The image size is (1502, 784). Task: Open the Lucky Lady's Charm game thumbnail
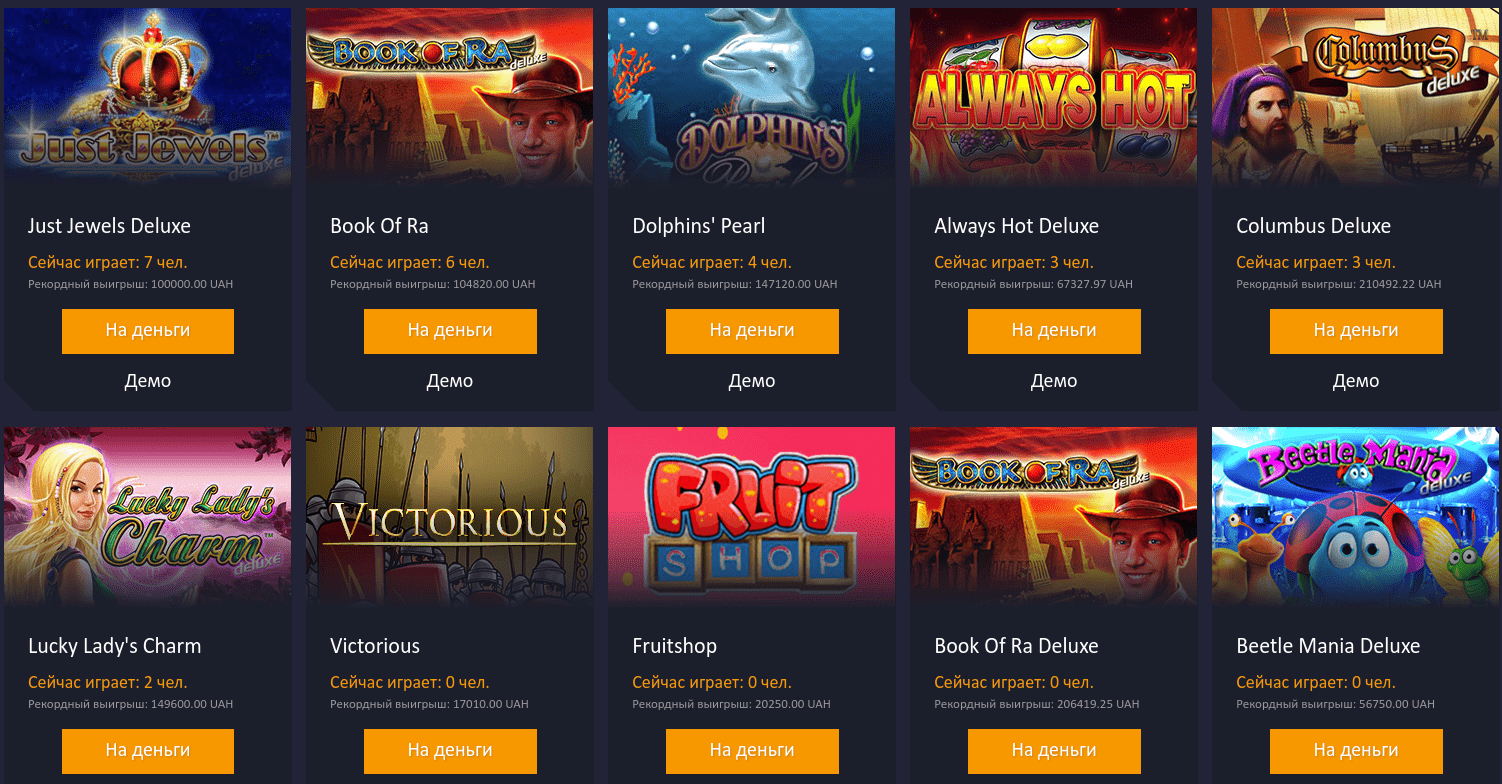(x=148, y=517)
